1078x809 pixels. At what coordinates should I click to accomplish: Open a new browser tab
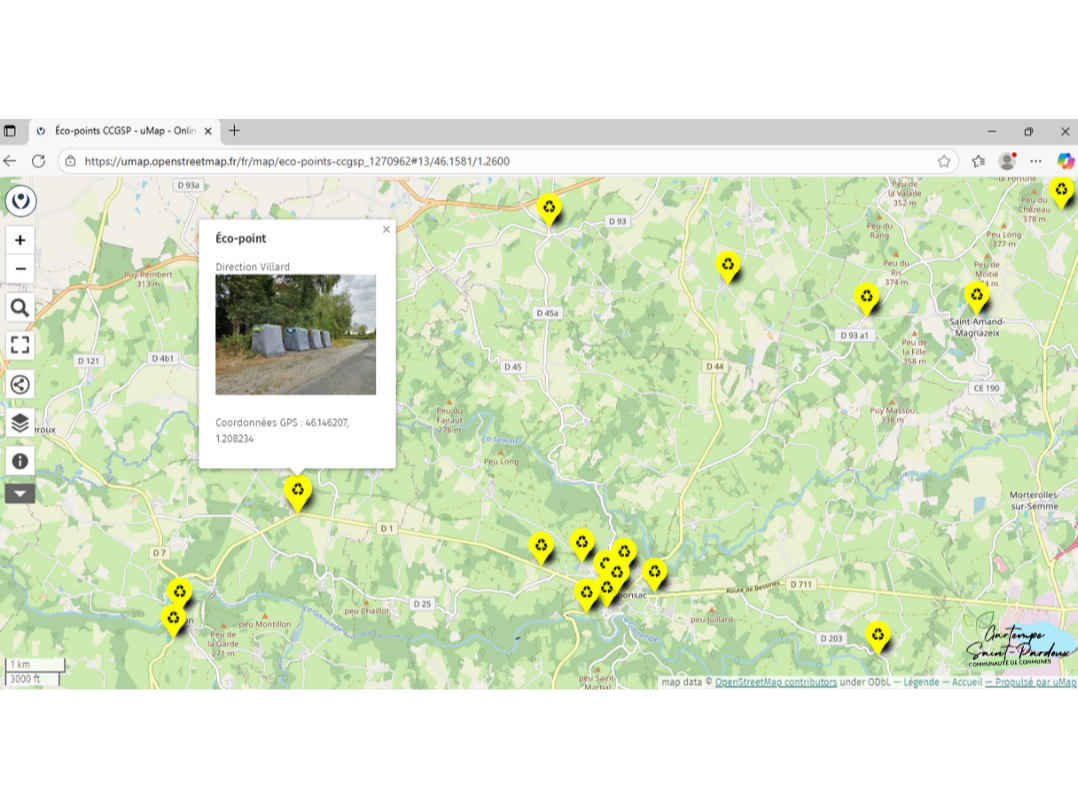click(x=234, y=131)
